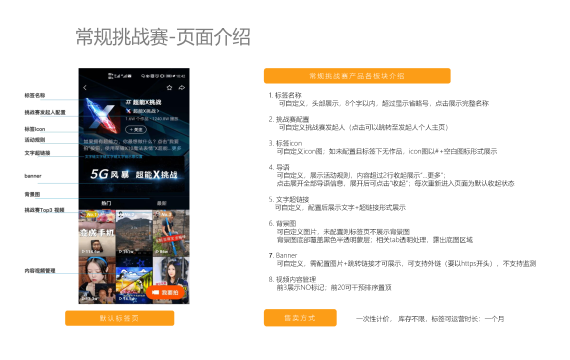Select the heading 8. 视频内容管理
This screenshot has width=570, height=360.
click(x=292, y=280)
